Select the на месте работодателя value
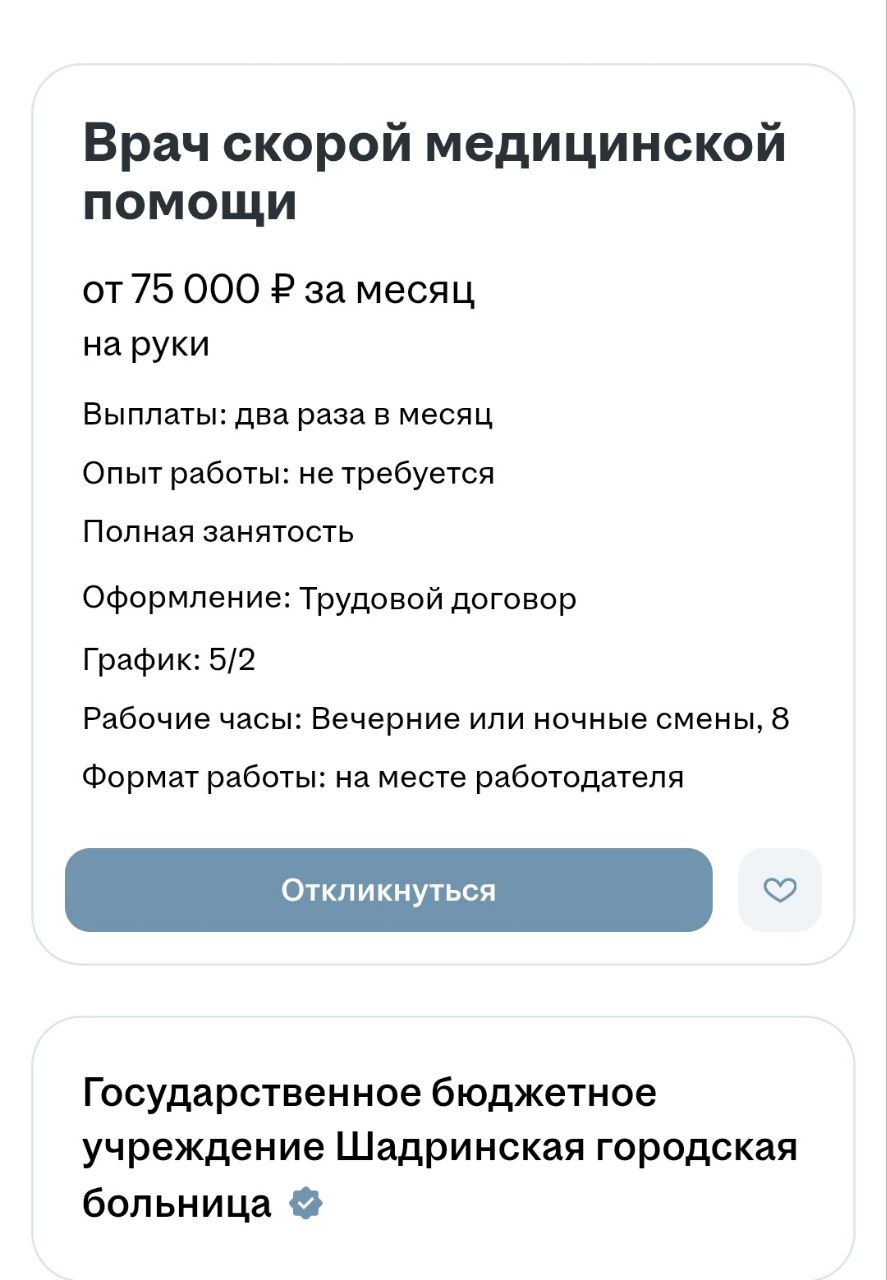Viewport: 887px width, 1280px height. point(509,777)
